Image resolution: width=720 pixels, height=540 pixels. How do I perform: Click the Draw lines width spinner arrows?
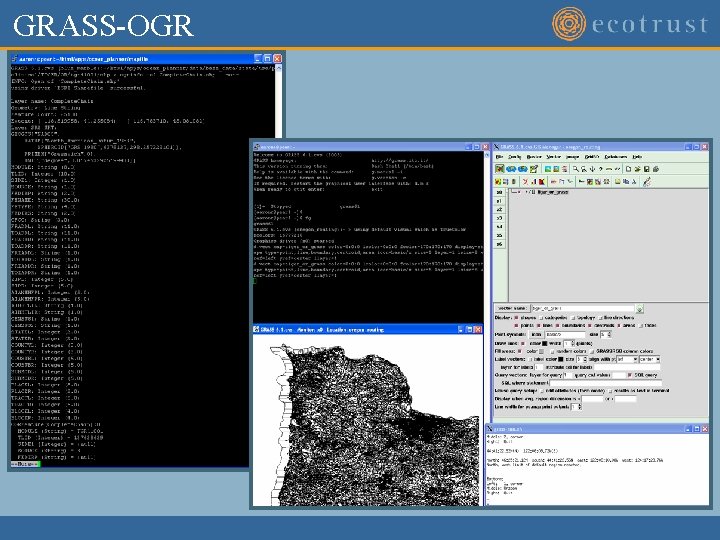(x=573, y=343)
